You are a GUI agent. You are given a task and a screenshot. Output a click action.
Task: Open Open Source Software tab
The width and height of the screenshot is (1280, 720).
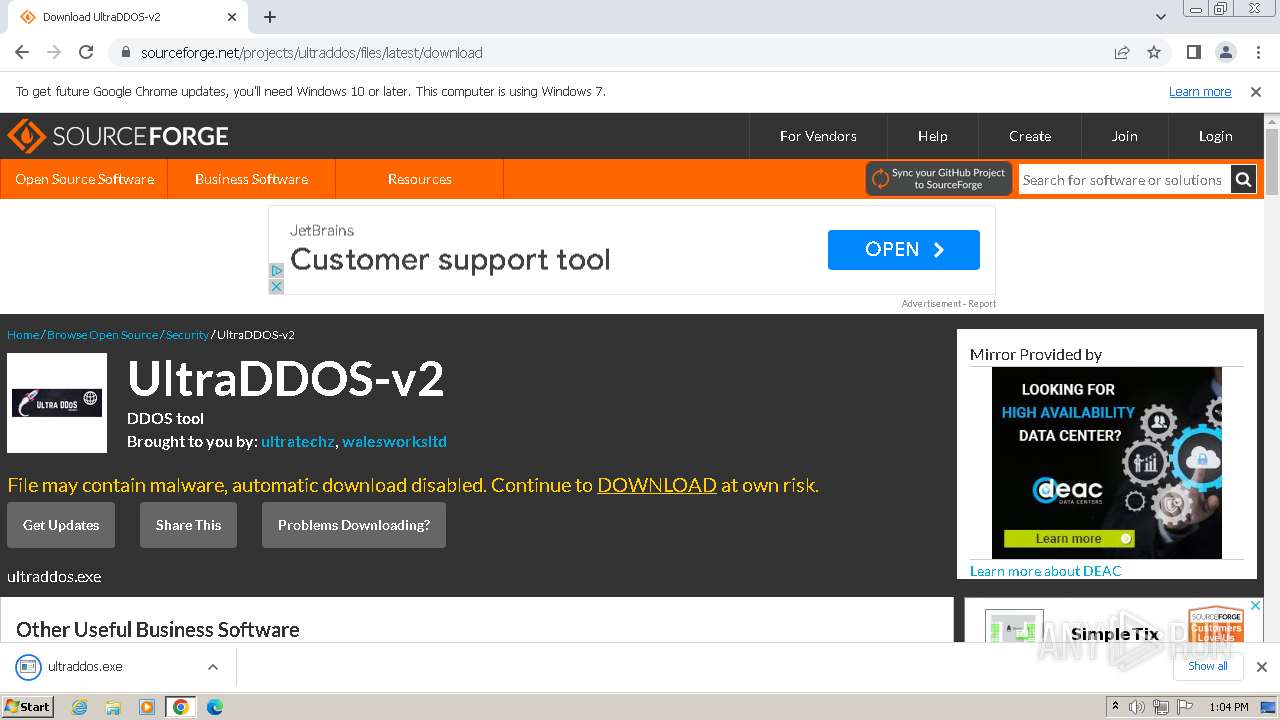coord(84,179)
